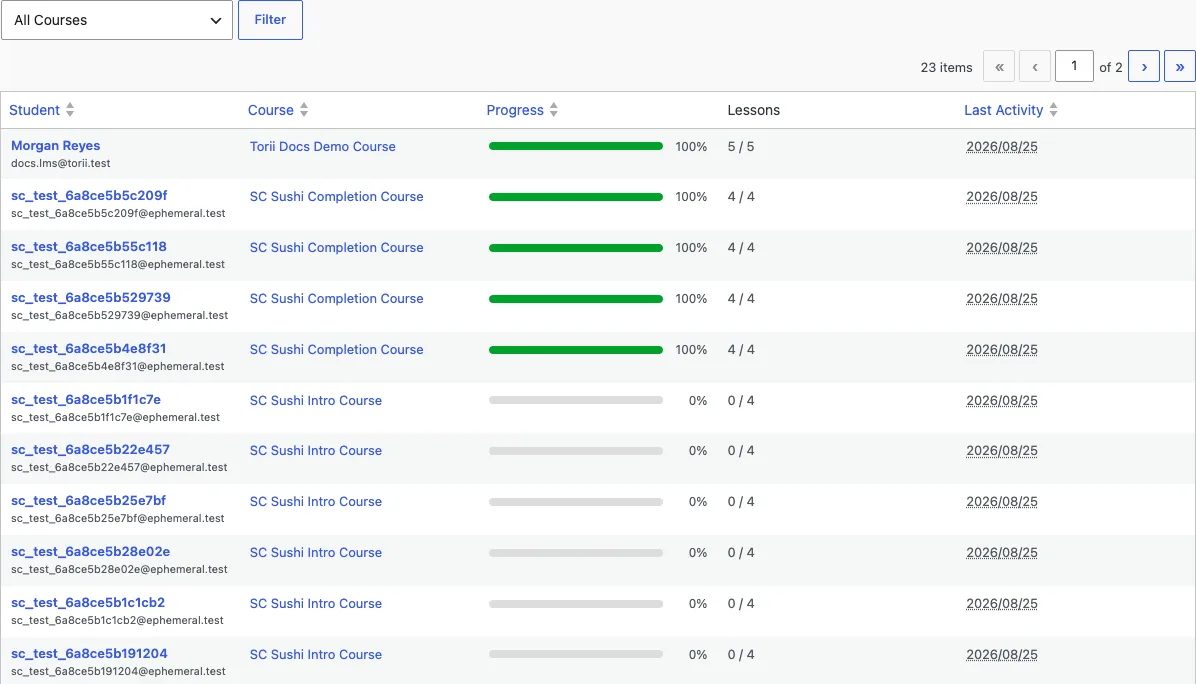The image size is (1196, 684).
Task: Open student sc_test_6a8ce5b1f1c7e
Action: 86,400
